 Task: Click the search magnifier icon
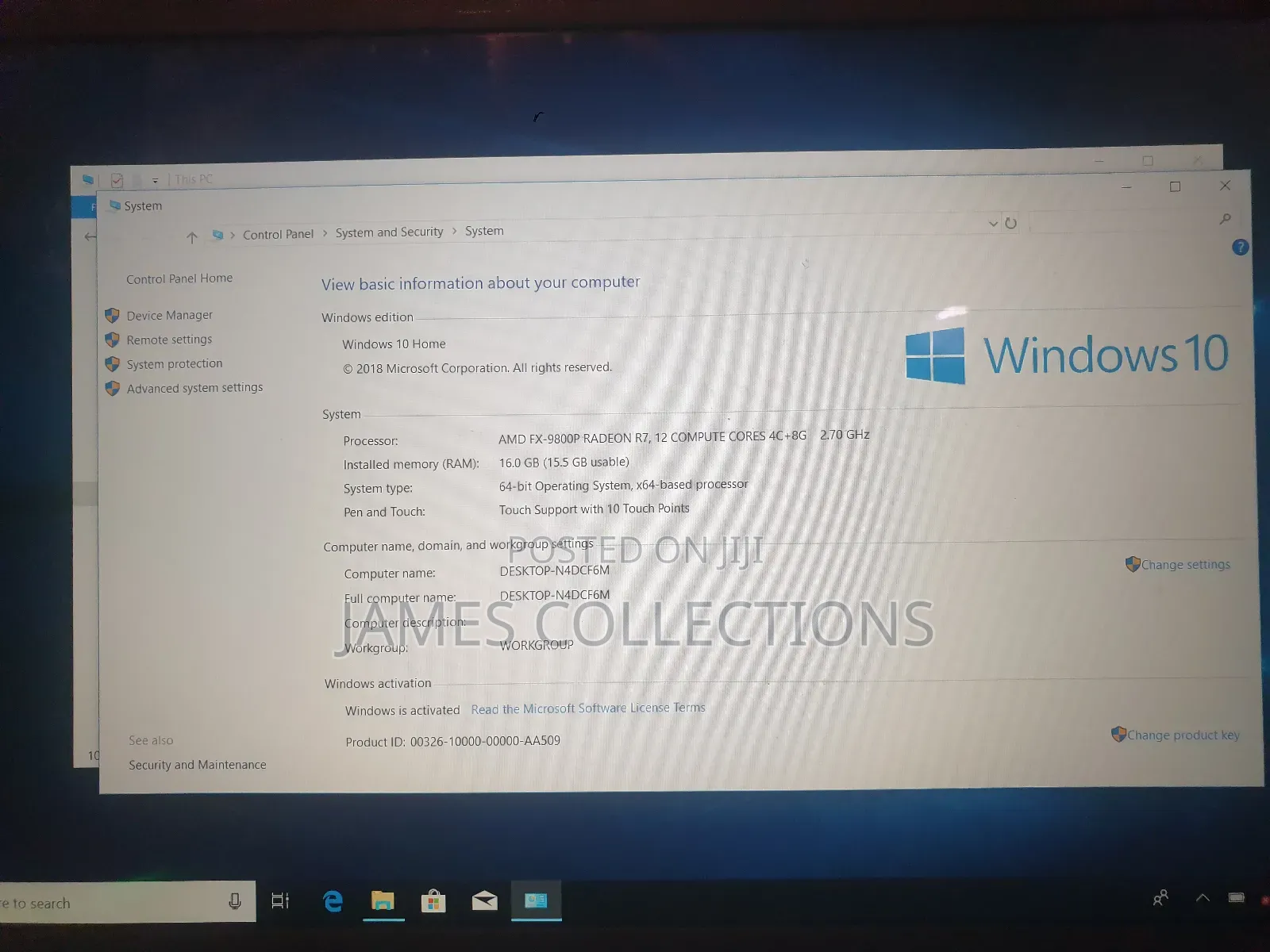point(1225,219)
